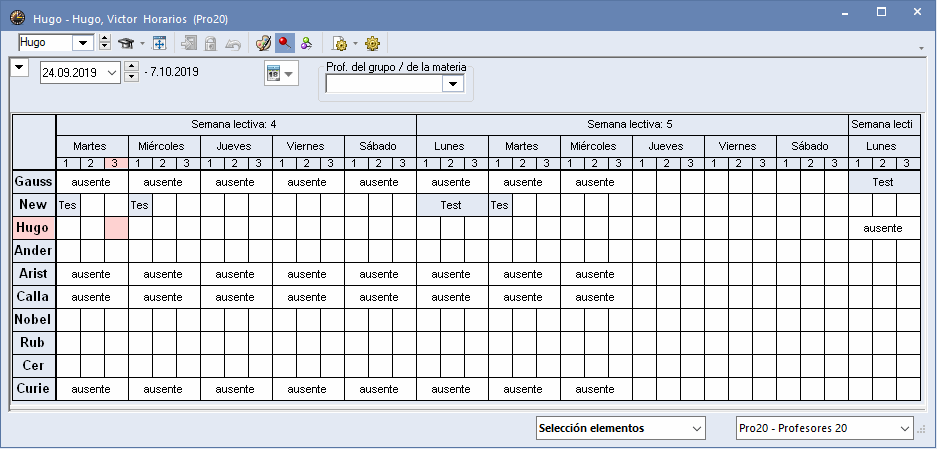Image resolution: width=937 pixels, height=449 pixels.
Task: Click the fit-window-to-timetable icon with blue arrows
Action: coord(159,43)
